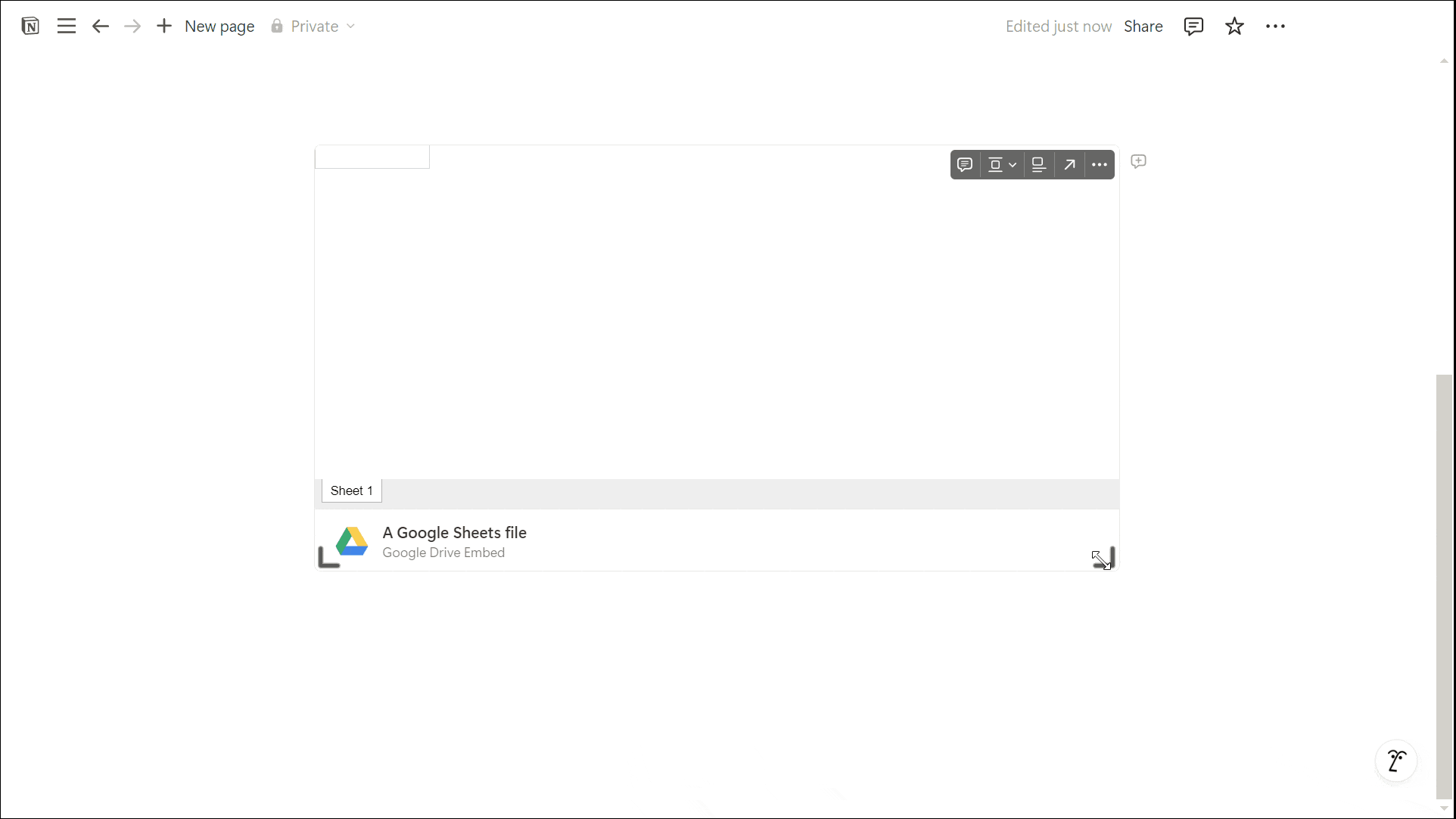
Task: Open the page comments panel
Action: pos(1193,26)
